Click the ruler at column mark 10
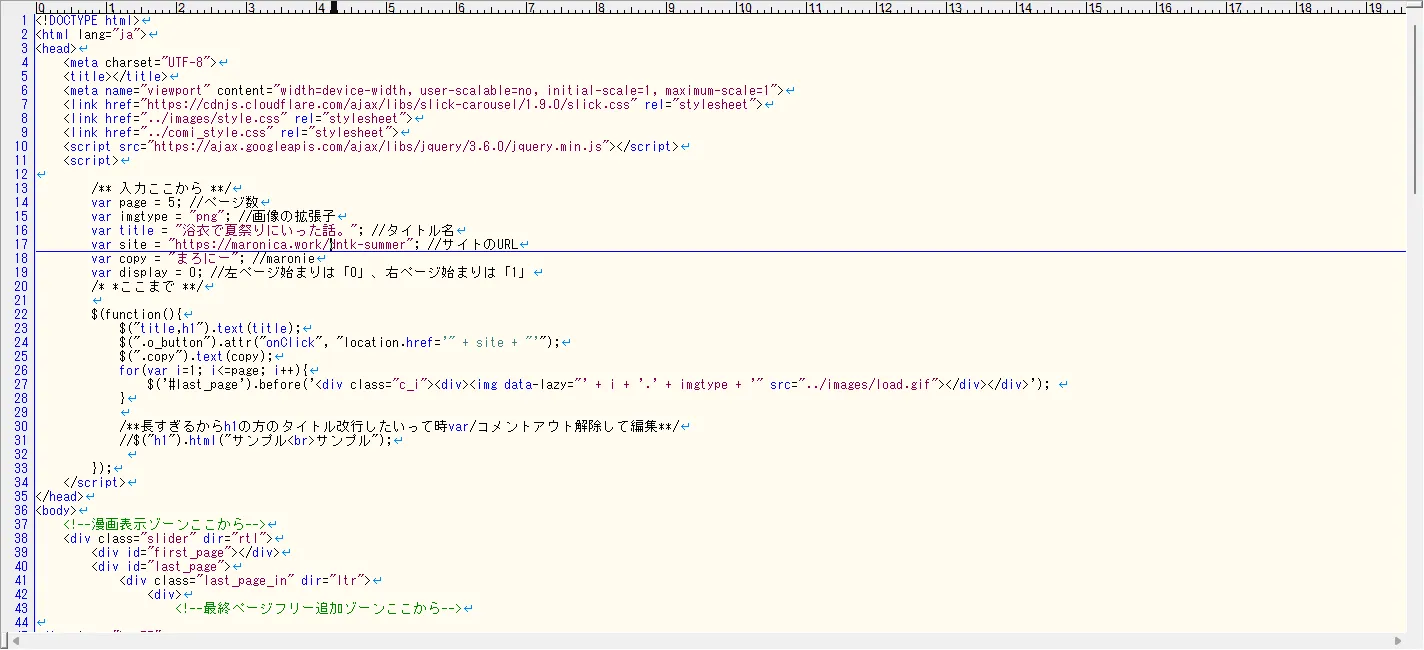 743,8
